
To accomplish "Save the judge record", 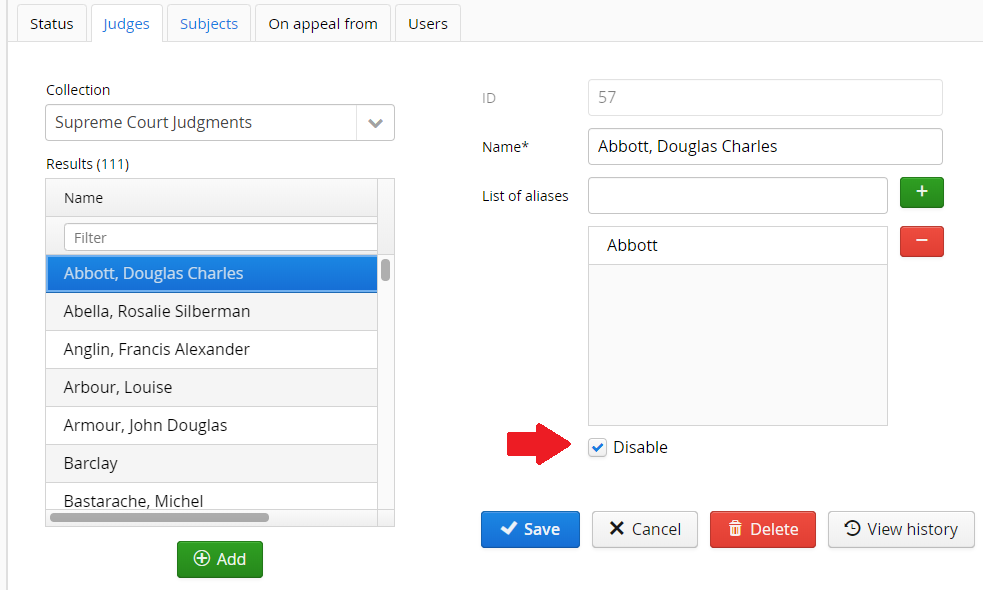I will [x=530, y=529].
